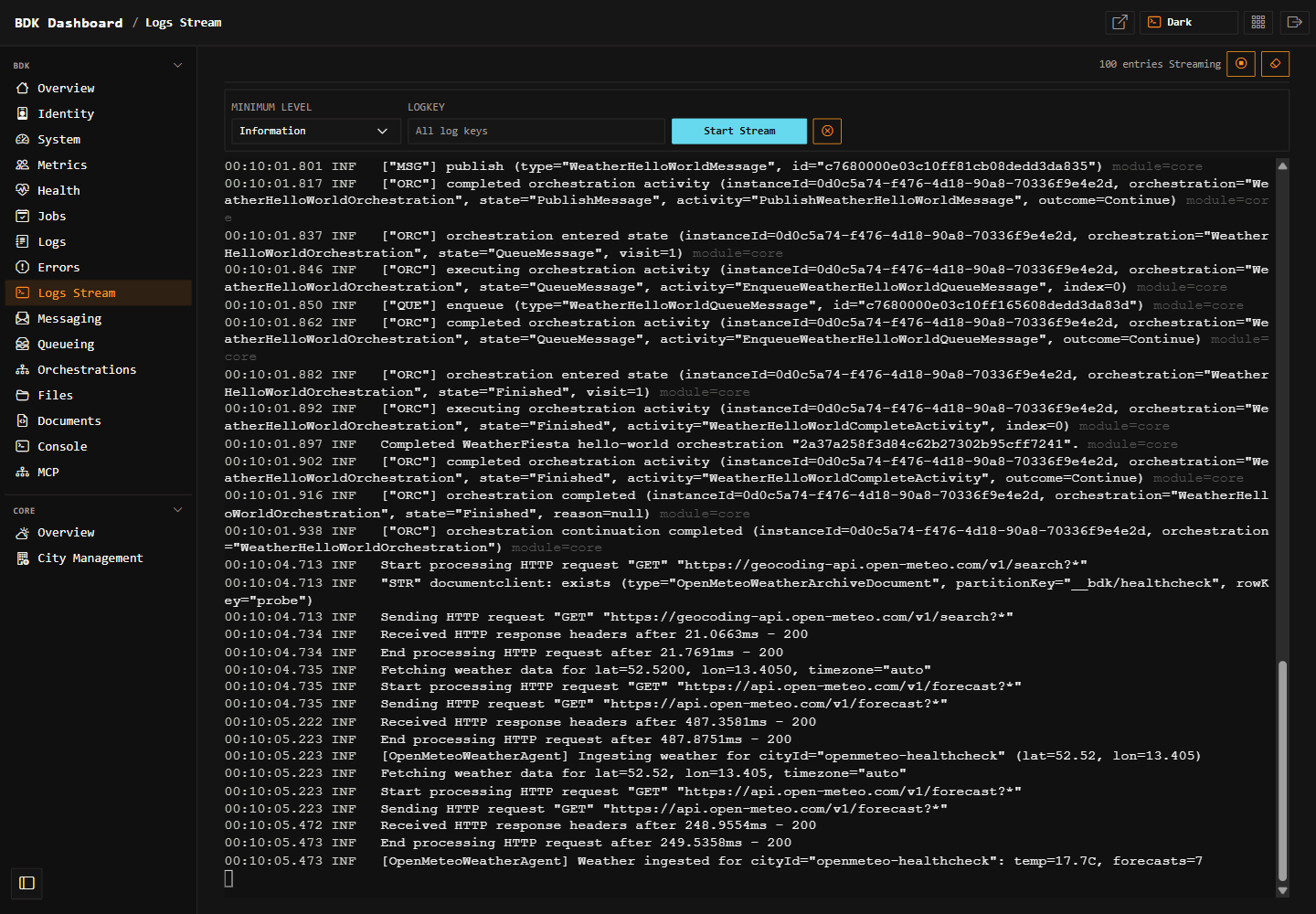
Task: Collapse the BDK sidebar section
Action: coord(177,65)
